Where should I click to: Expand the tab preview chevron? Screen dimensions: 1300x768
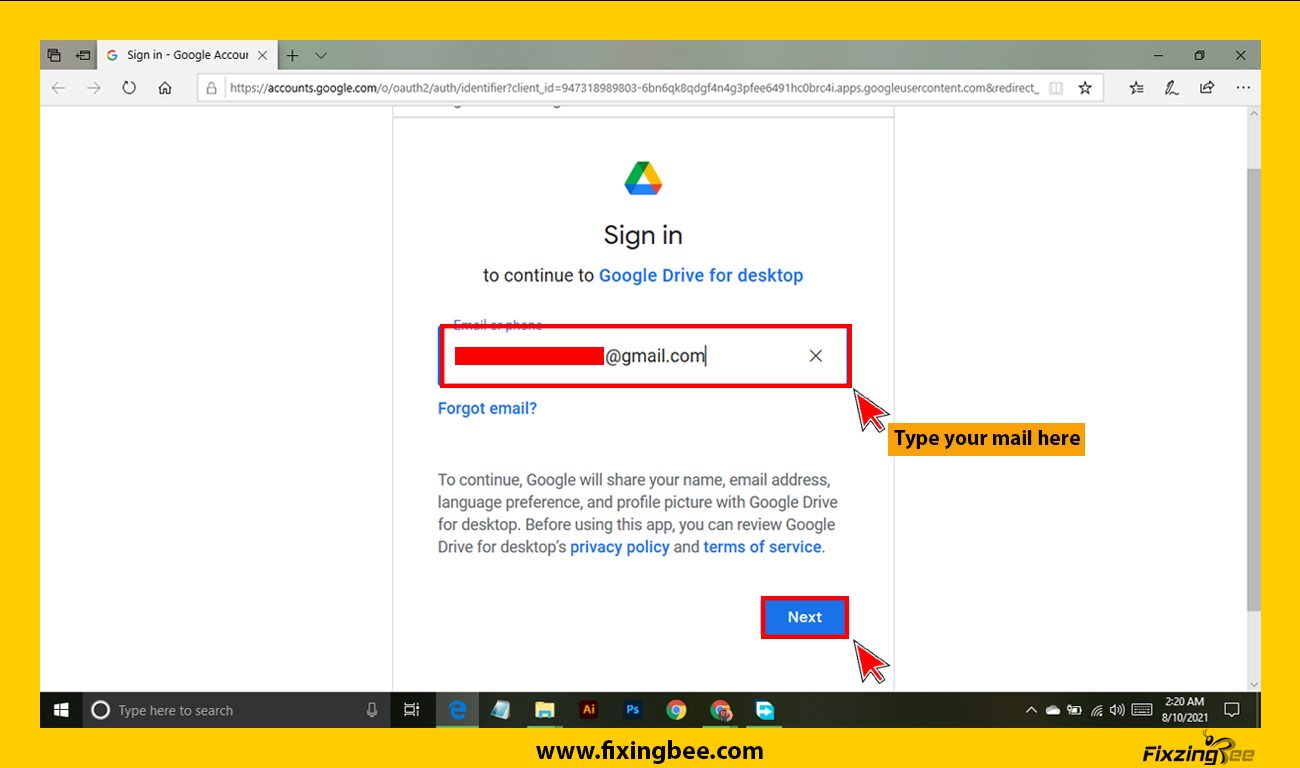[321, 55]
